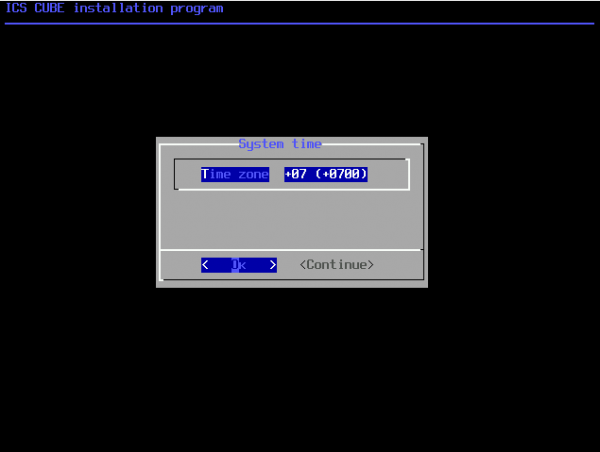Click the opening bracket of Continue
Screen dimensions: 600x452
(303, 265)
